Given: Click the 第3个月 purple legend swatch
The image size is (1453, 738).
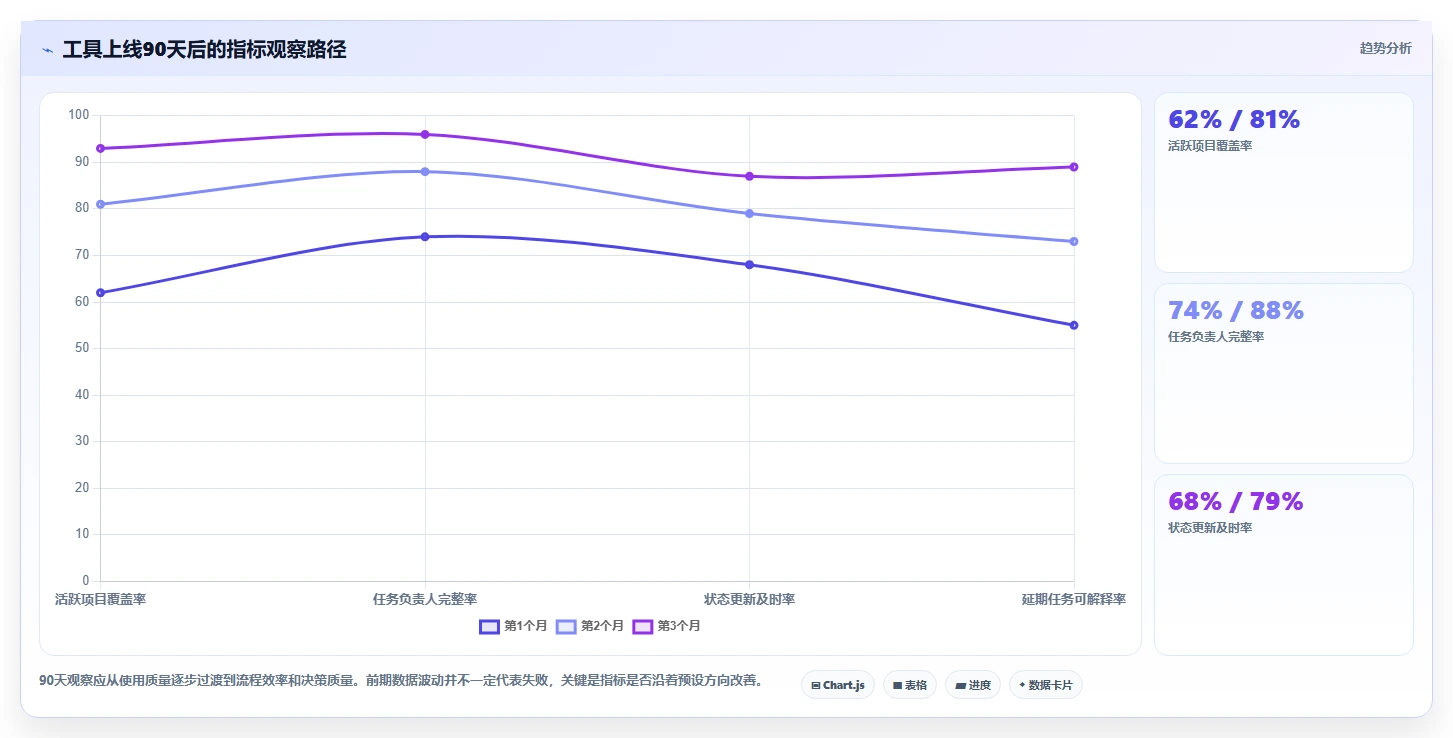Looking at the screenshot, I should coord(643,626).
